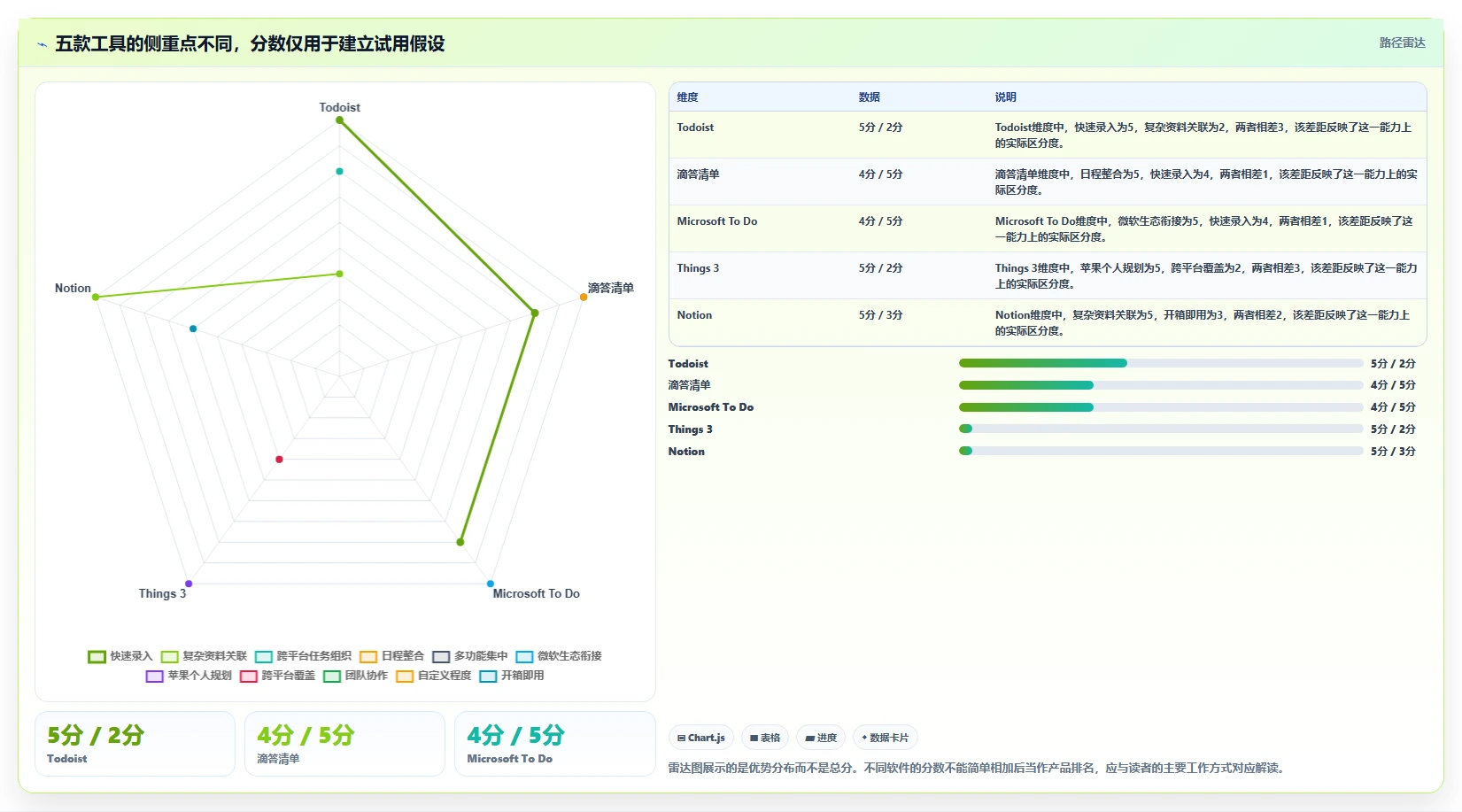Click the Chart.js pill tag
The height and width of the screenshot is (812, 1462).
click(x=700, y=738)
